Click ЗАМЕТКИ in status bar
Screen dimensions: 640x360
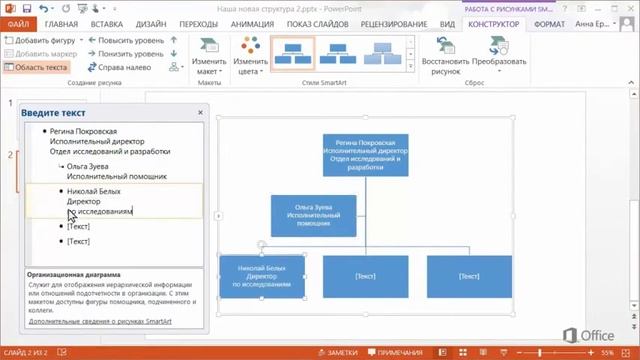pyautogui.click(x=338, y=353)
